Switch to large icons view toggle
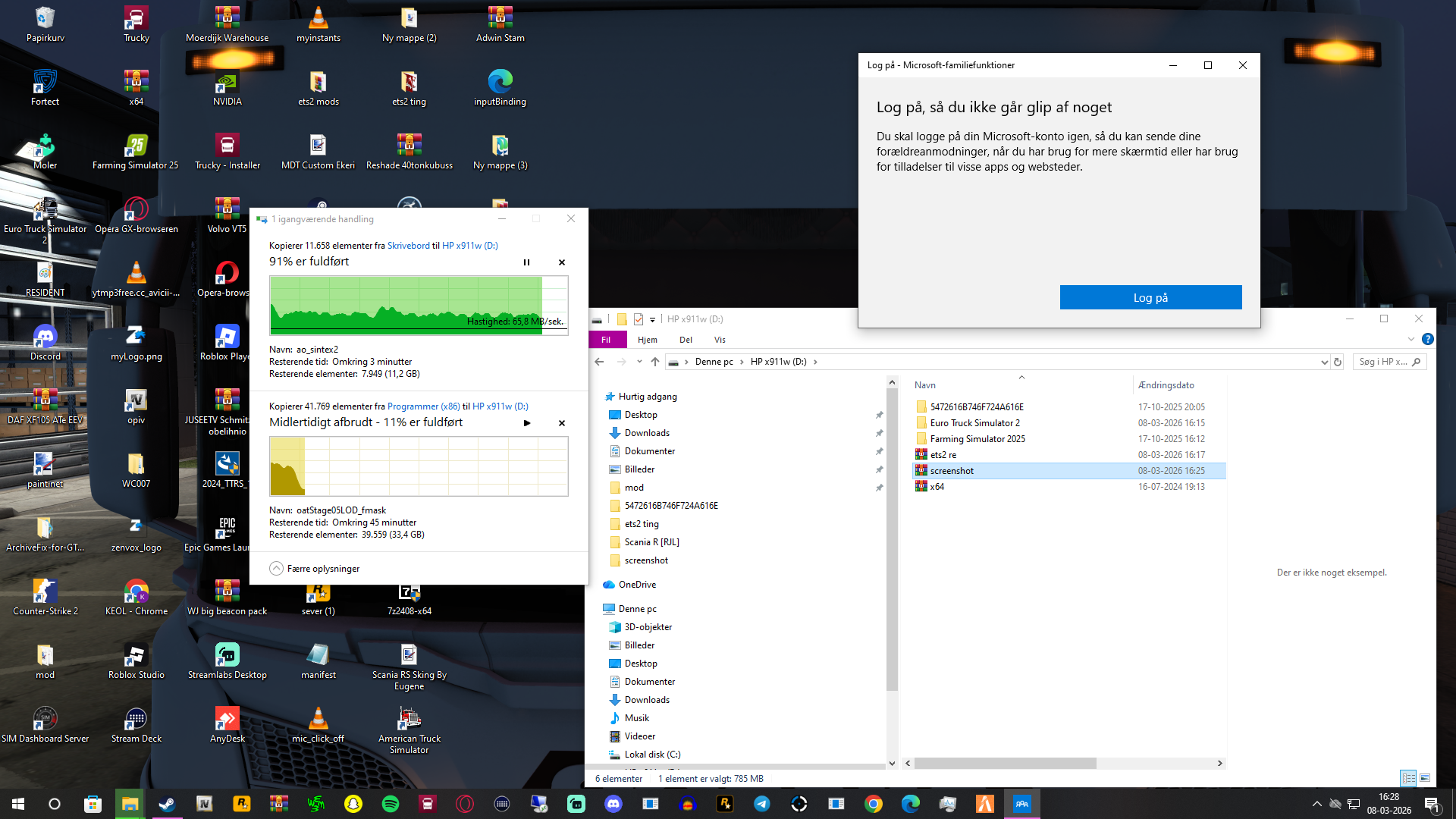This screenshot has width=1456, height=819. (1425, 778)
